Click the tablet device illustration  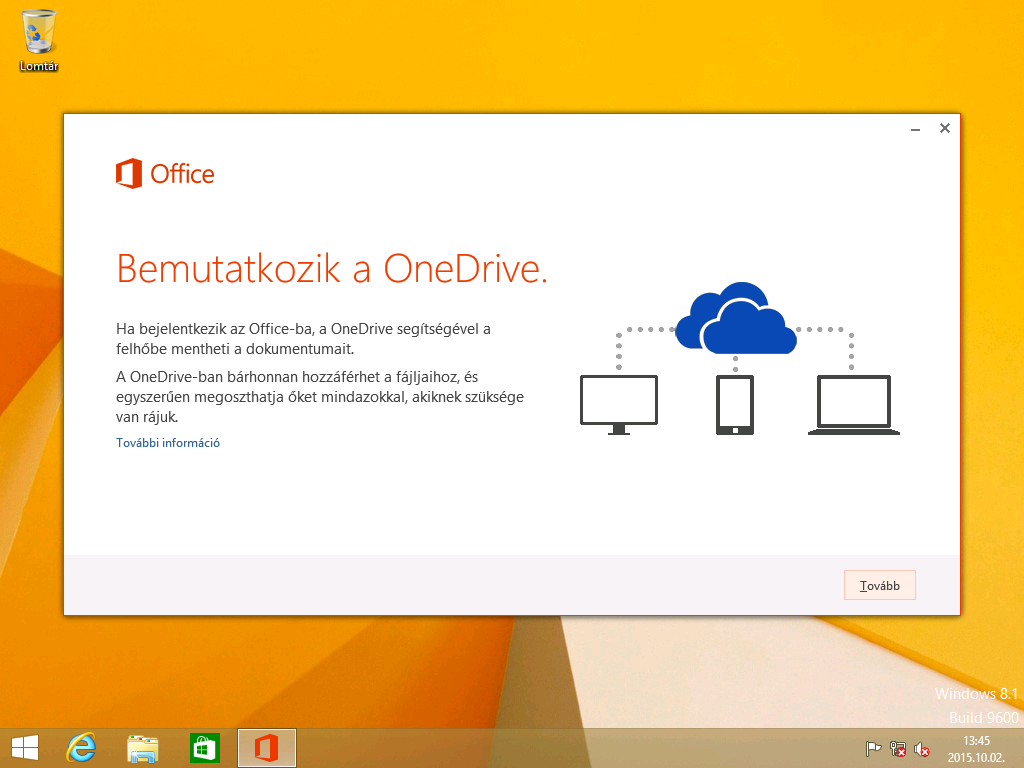click(735, 405)
